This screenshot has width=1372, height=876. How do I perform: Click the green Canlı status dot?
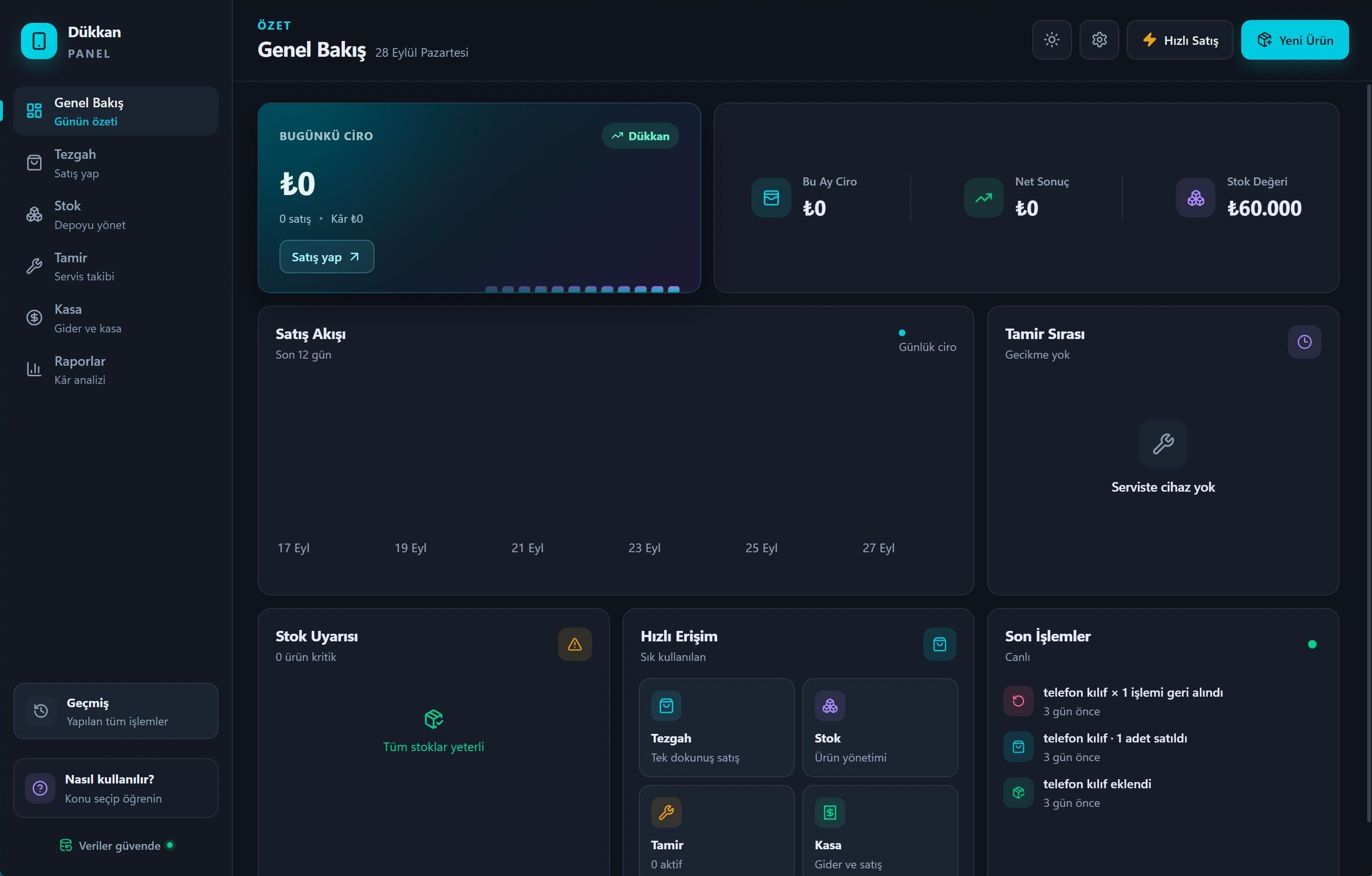[x=1312, y=644]
